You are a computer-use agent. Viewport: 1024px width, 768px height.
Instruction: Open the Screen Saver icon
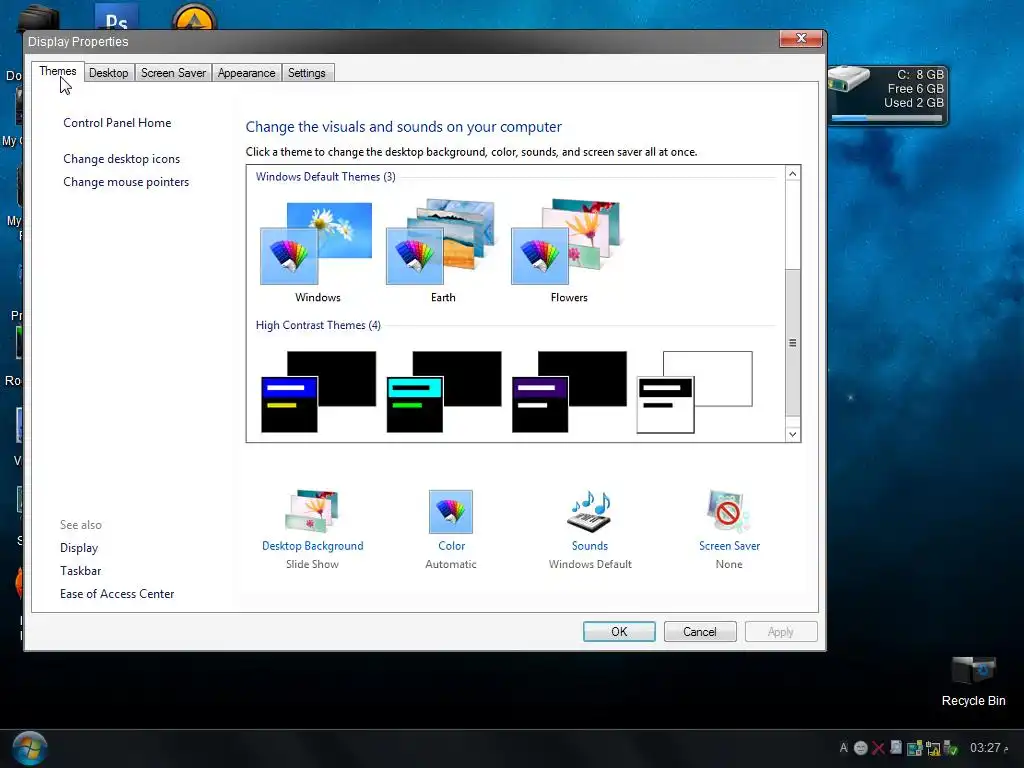click(728, 511)
